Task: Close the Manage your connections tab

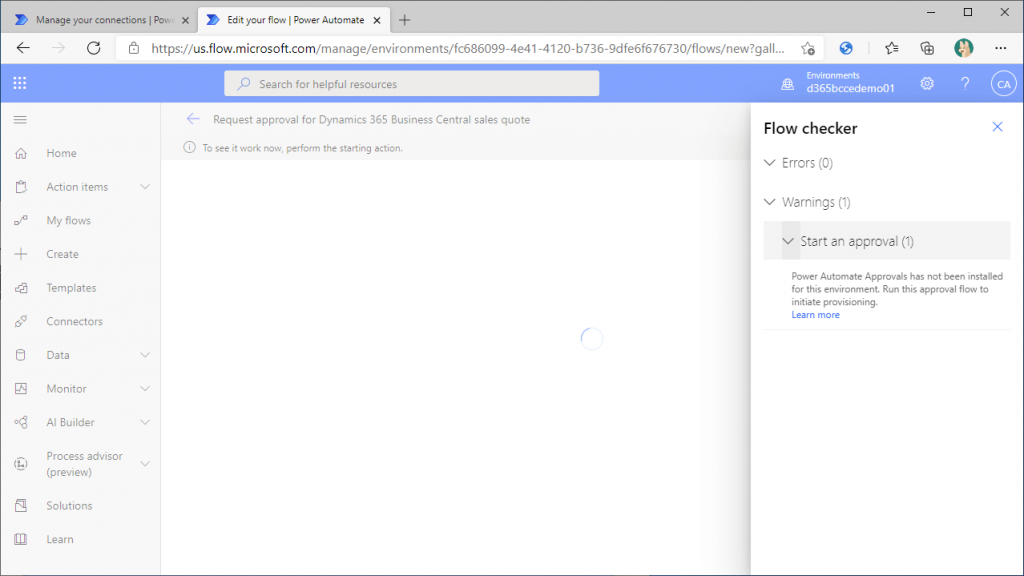Action: tap(185, 20)
